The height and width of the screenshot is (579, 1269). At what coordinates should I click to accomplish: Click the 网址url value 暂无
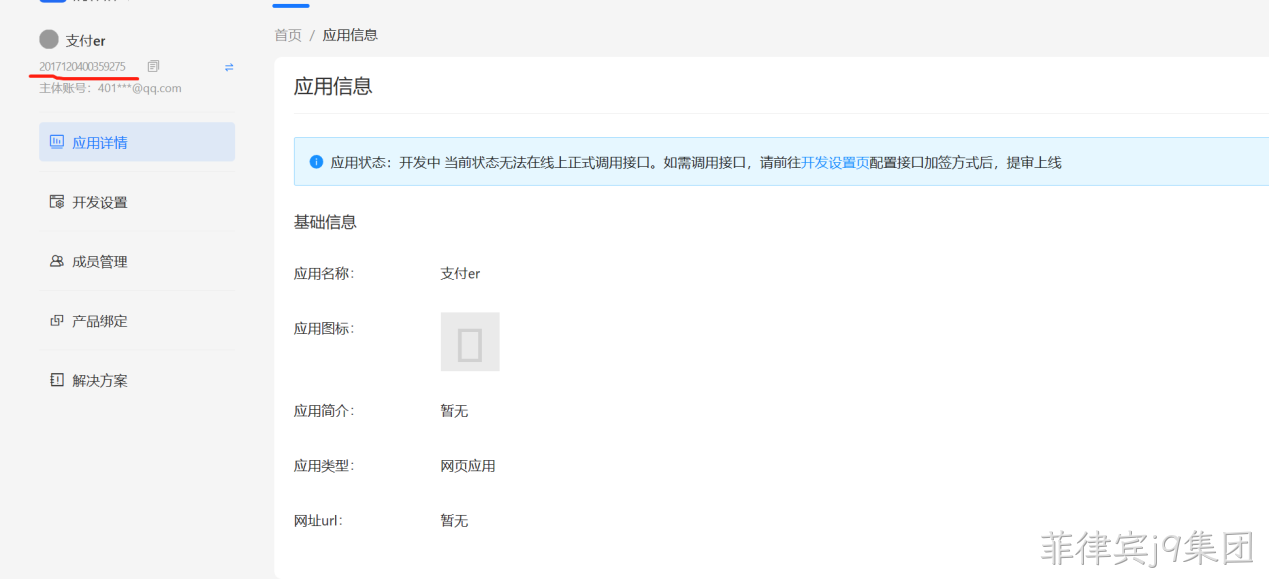(x=454, y=521)
